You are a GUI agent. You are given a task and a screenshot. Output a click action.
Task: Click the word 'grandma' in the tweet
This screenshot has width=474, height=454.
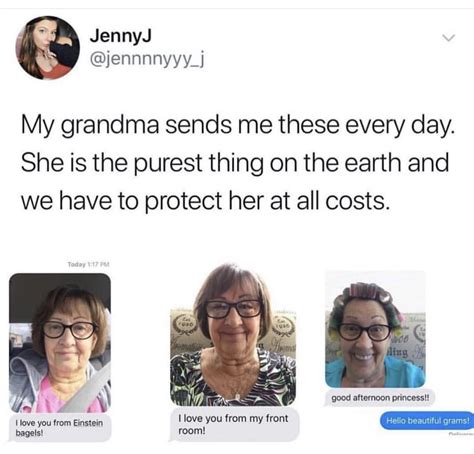pos(114,126)
